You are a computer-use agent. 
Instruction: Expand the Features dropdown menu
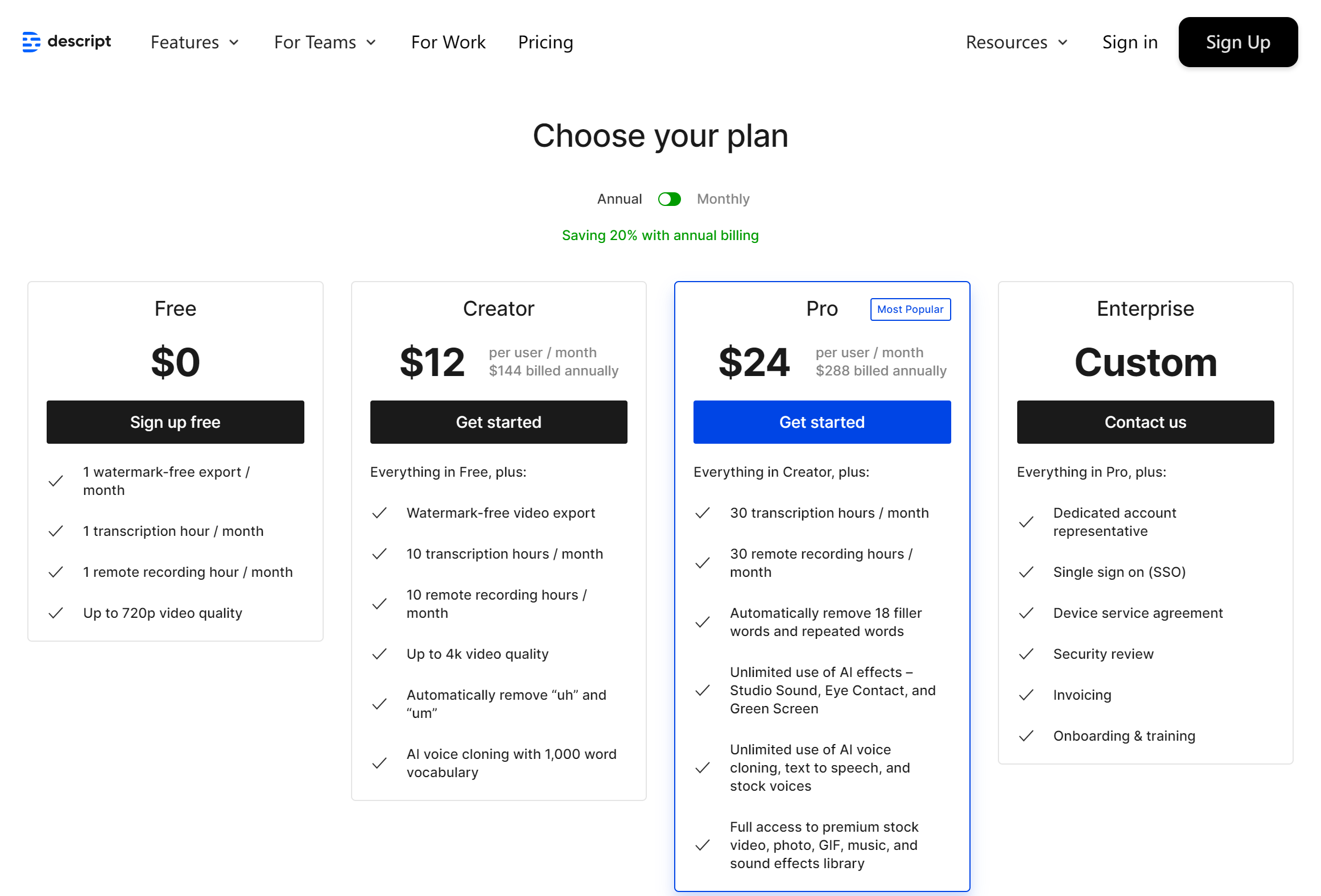coord(195,42)
